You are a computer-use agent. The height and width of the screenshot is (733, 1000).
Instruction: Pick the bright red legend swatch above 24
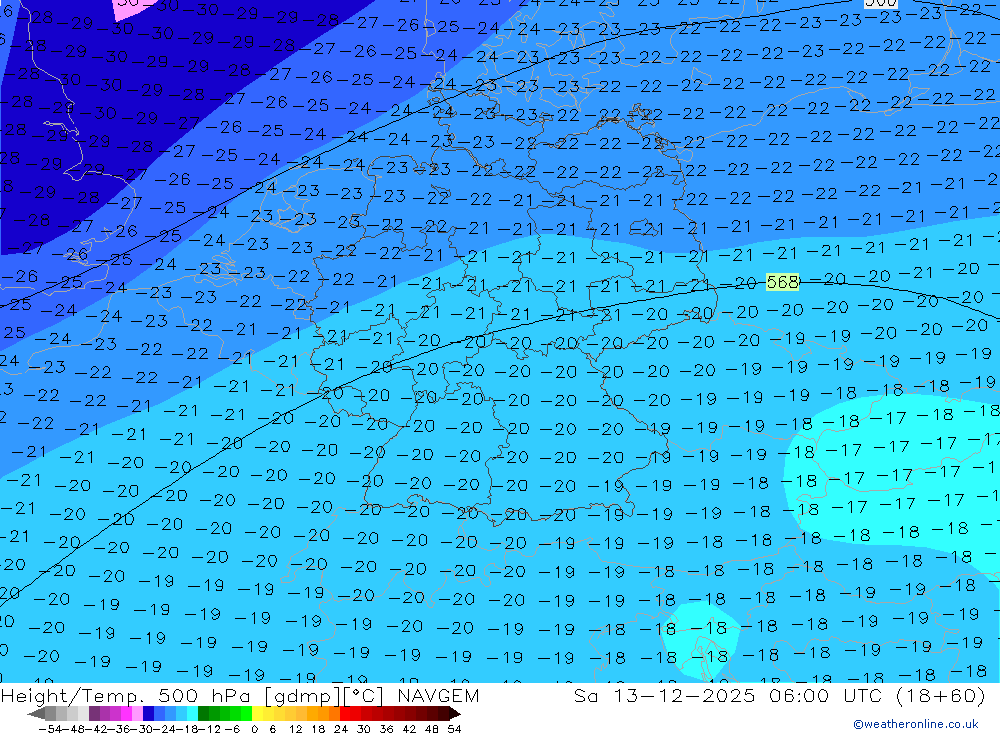click(345, 714)
